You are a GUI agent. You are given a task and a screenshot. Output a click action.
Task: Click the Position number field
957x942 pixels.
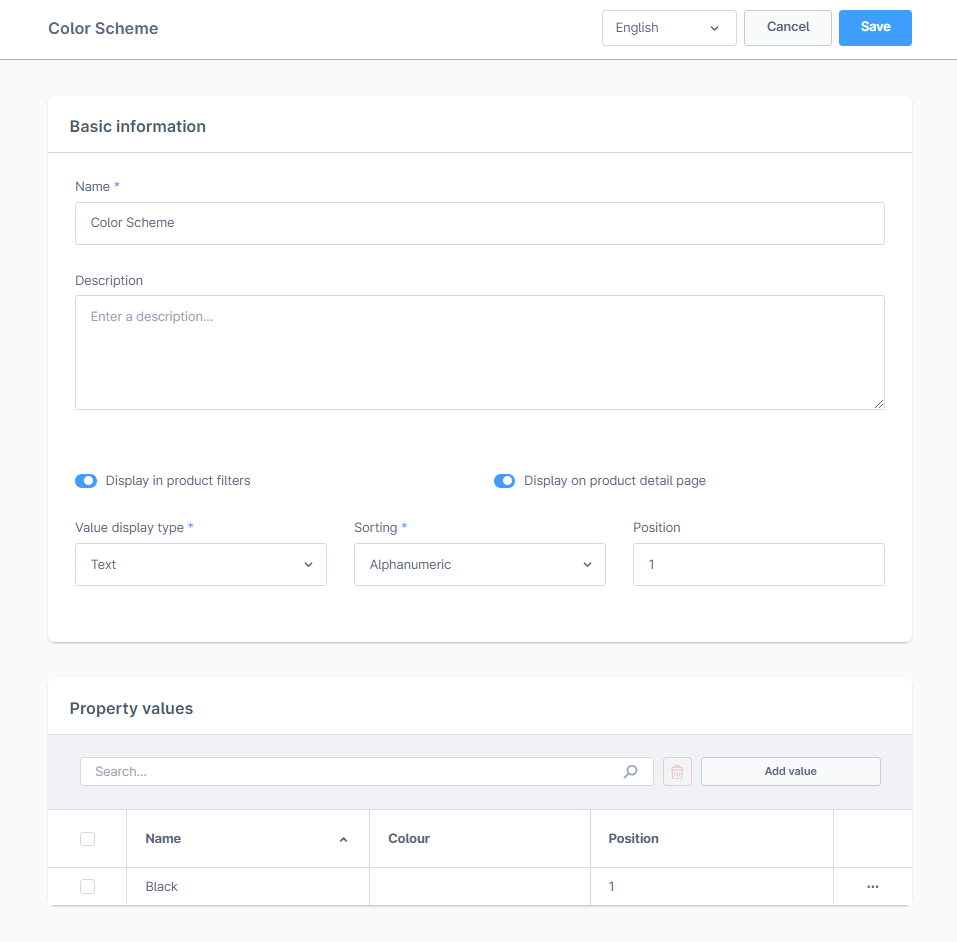pos(758,565)
